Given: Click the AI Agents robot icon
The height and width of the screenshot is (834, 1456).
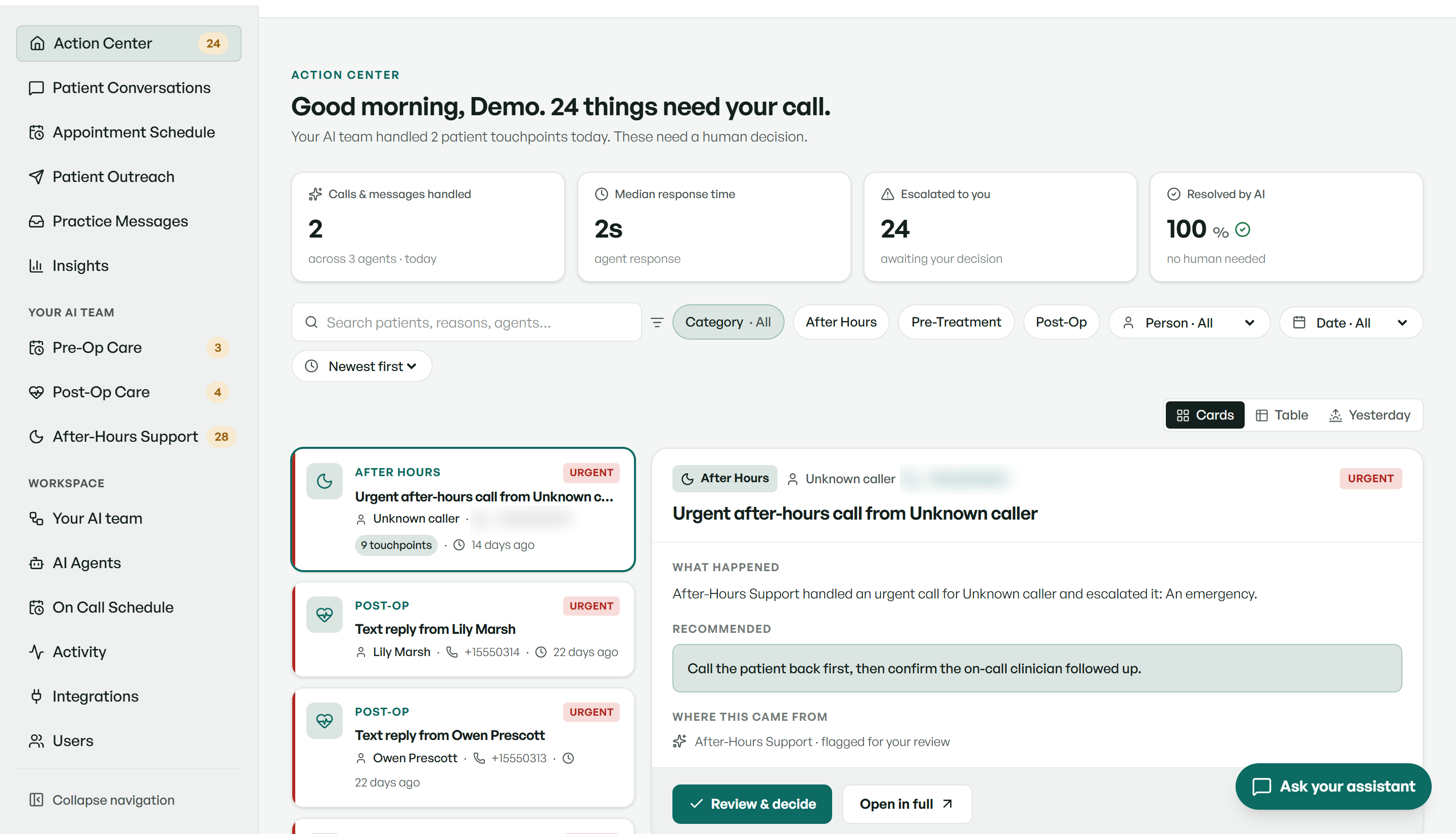Looking at the screenshot, I should (36, 563).
